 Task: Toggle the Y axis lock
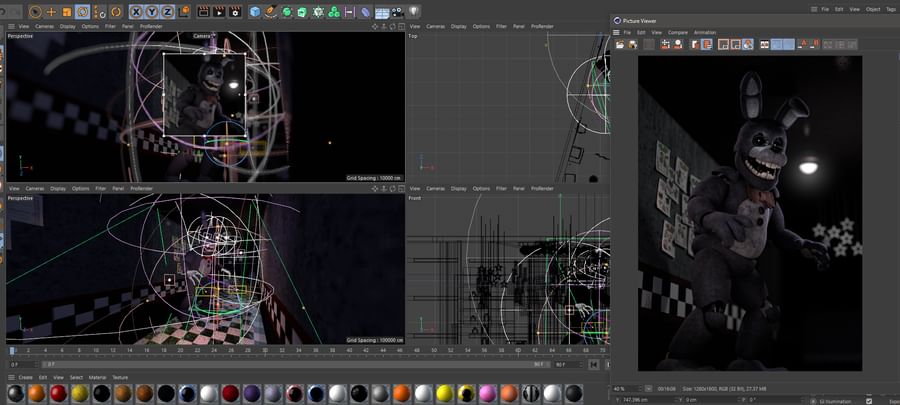152,11
